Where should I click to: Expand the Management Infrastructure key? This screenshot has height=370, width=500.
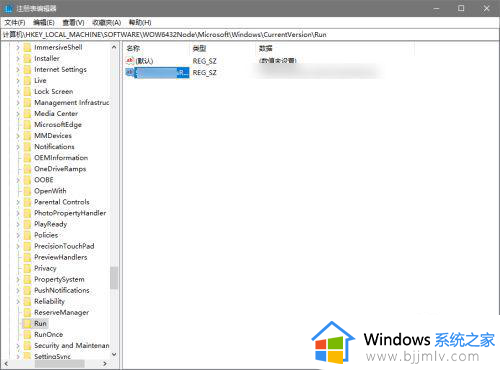point(18,102)
